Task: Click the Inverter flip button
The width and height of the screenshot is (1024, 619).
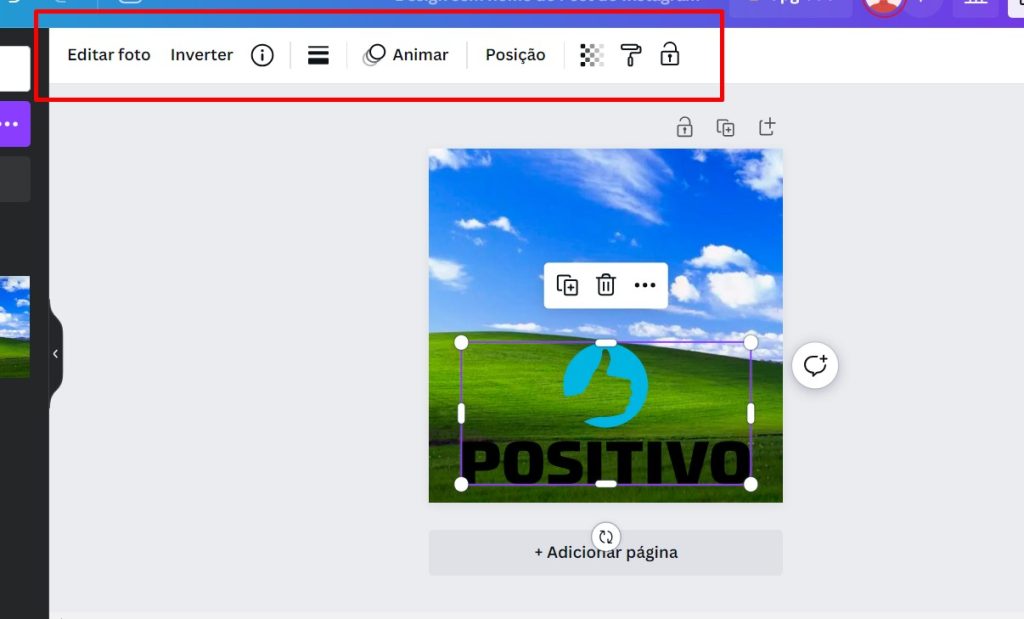Action: pos(201,55)
